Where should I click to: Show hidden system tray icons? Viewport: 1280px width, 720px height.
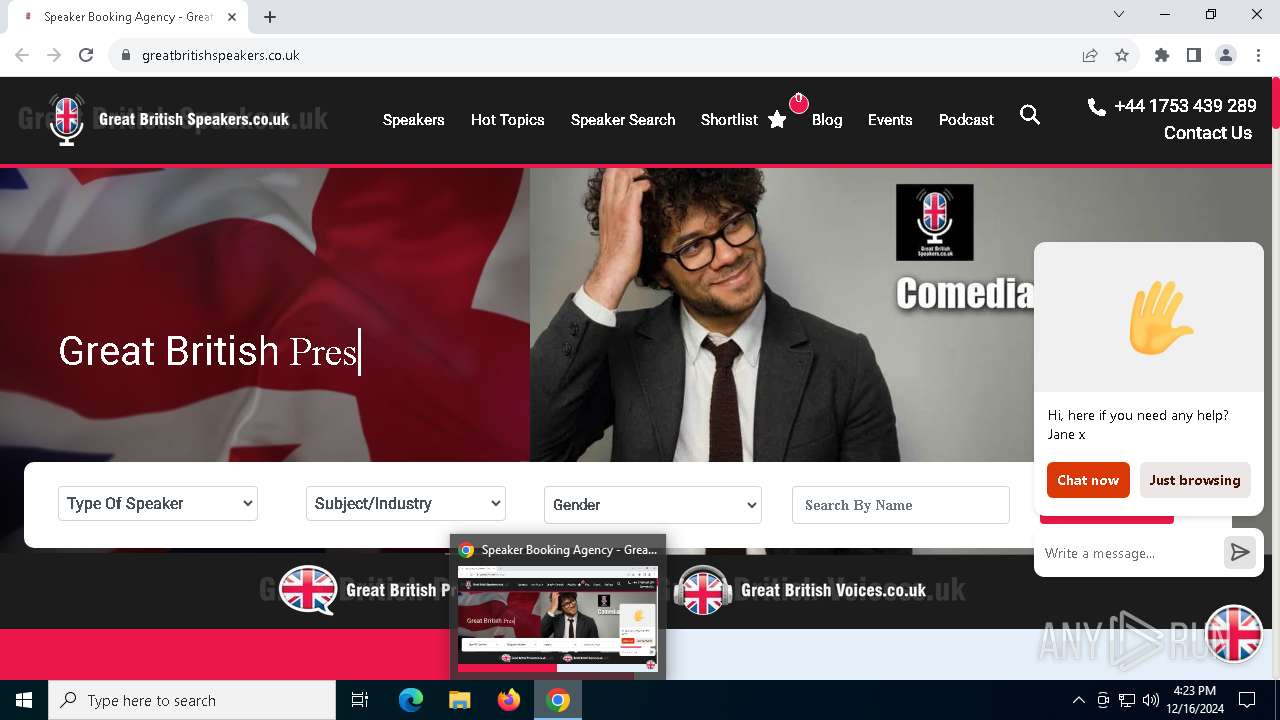click(x=1078, y=700)
